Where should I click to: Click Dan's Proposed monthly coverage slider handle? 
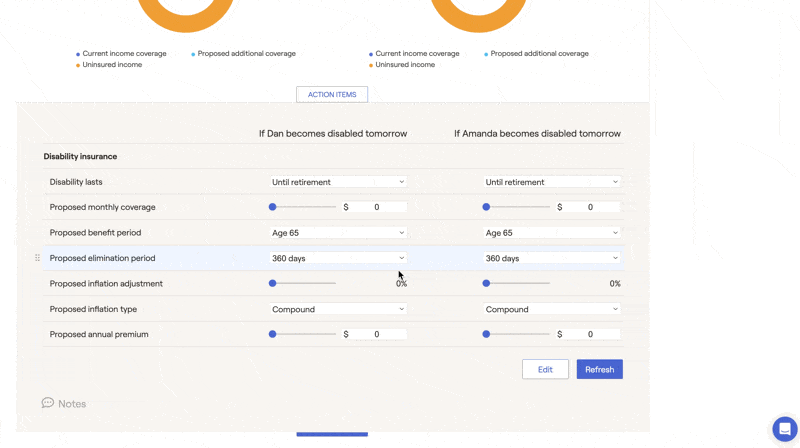click(x=272, y=207)
